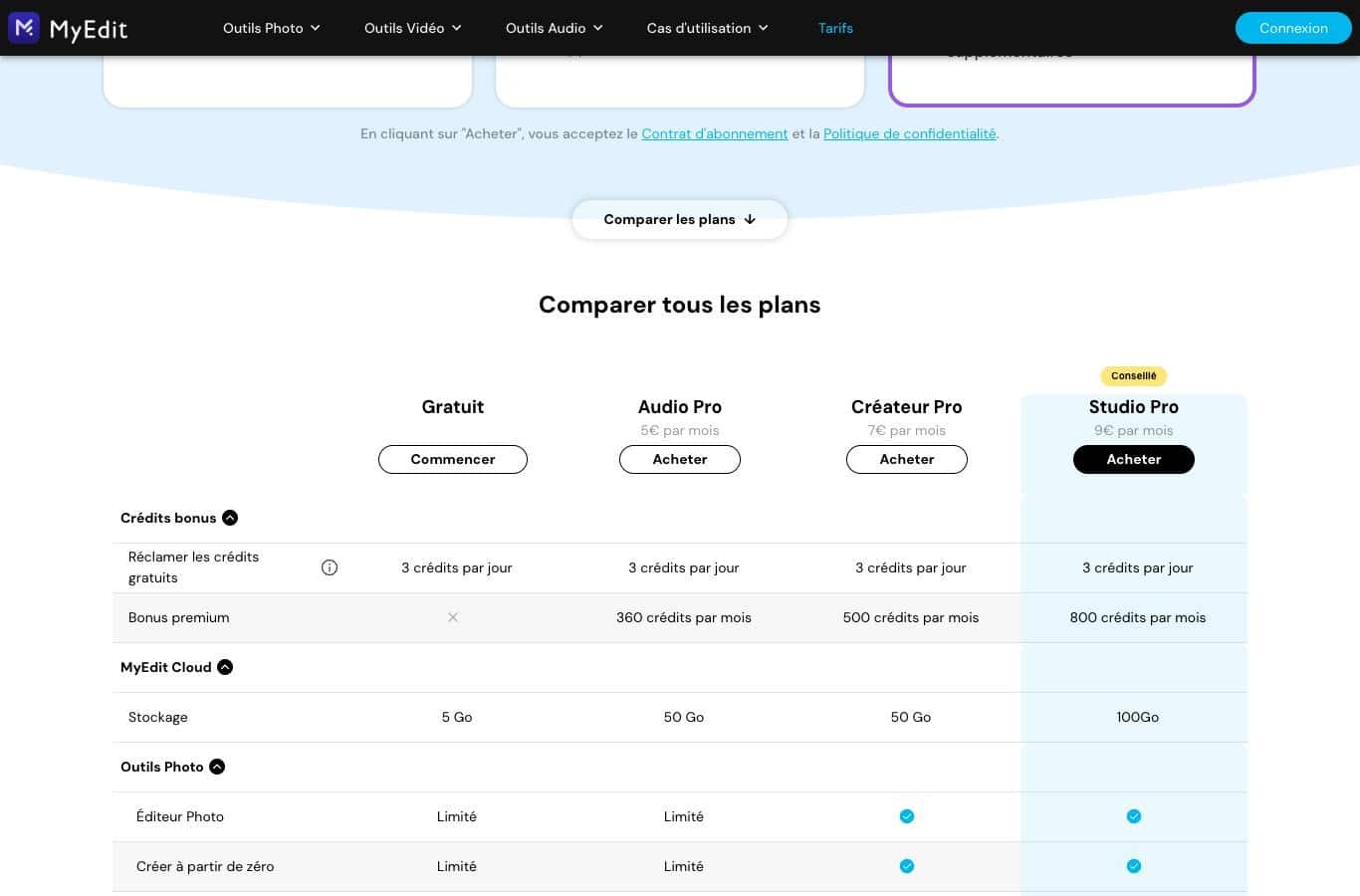Click the '5 Go' storage value
The height and width of the screenshot is (896, 1360).
point(457,717)
